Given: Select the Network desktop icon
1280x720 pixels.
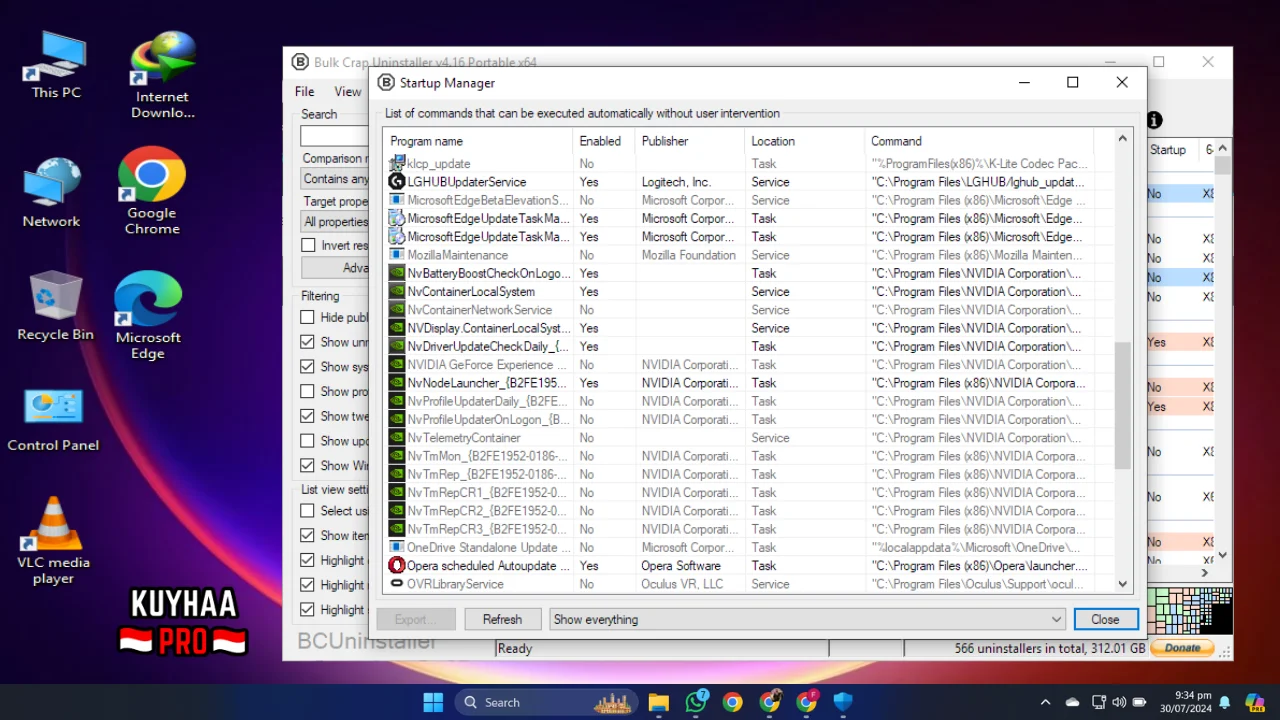Looking at the screenshot, I should (x=52, y=192).
